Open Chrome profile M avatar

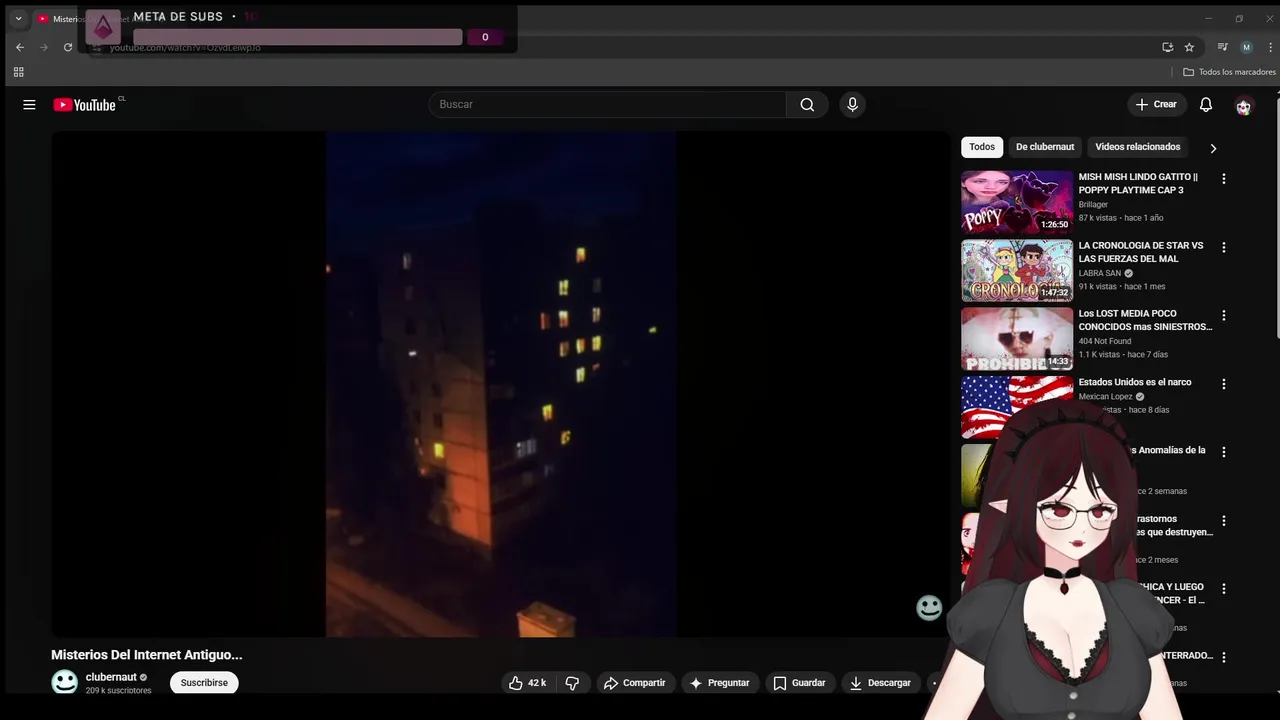[1246, 47]
